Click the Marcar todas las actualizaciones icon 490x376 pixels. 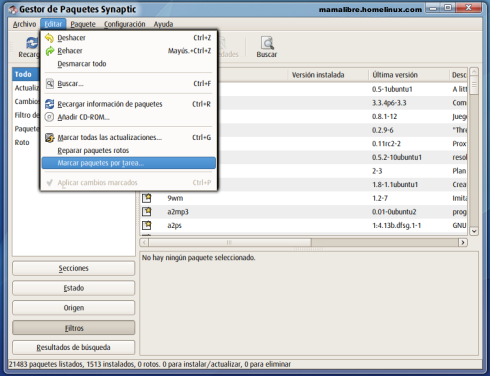click(49, 137)
